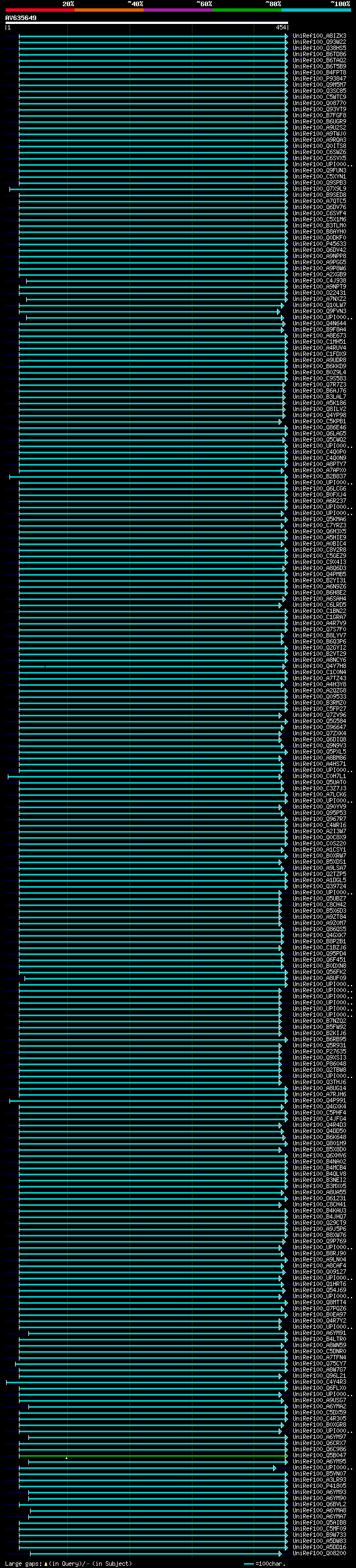Select hit UniRef100_A7TFN4
Image resolution: width=356 pixels, height=1568 pixels.
click(319, 1357)
